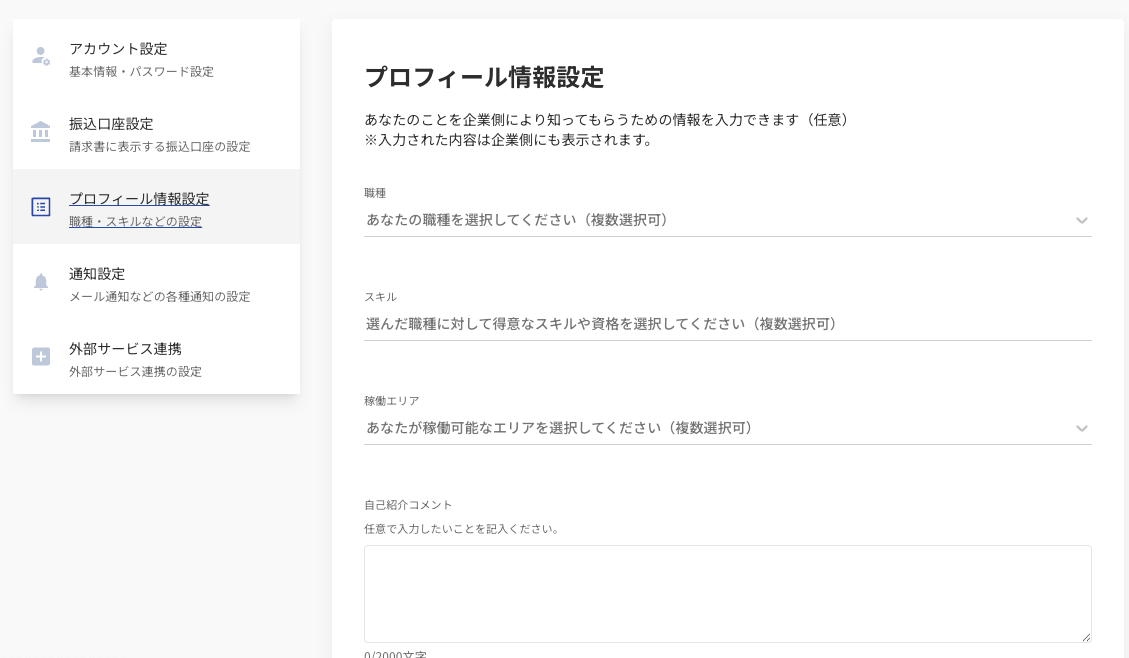Grab the textarea resize handle
The image size is (1129, 658).
click(1085, 636)
